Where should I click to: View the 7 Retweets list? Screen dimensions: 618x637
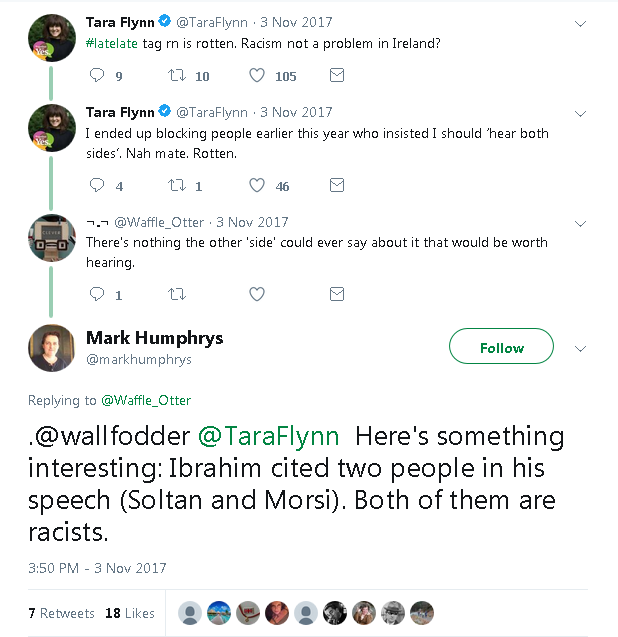(61, 613)
